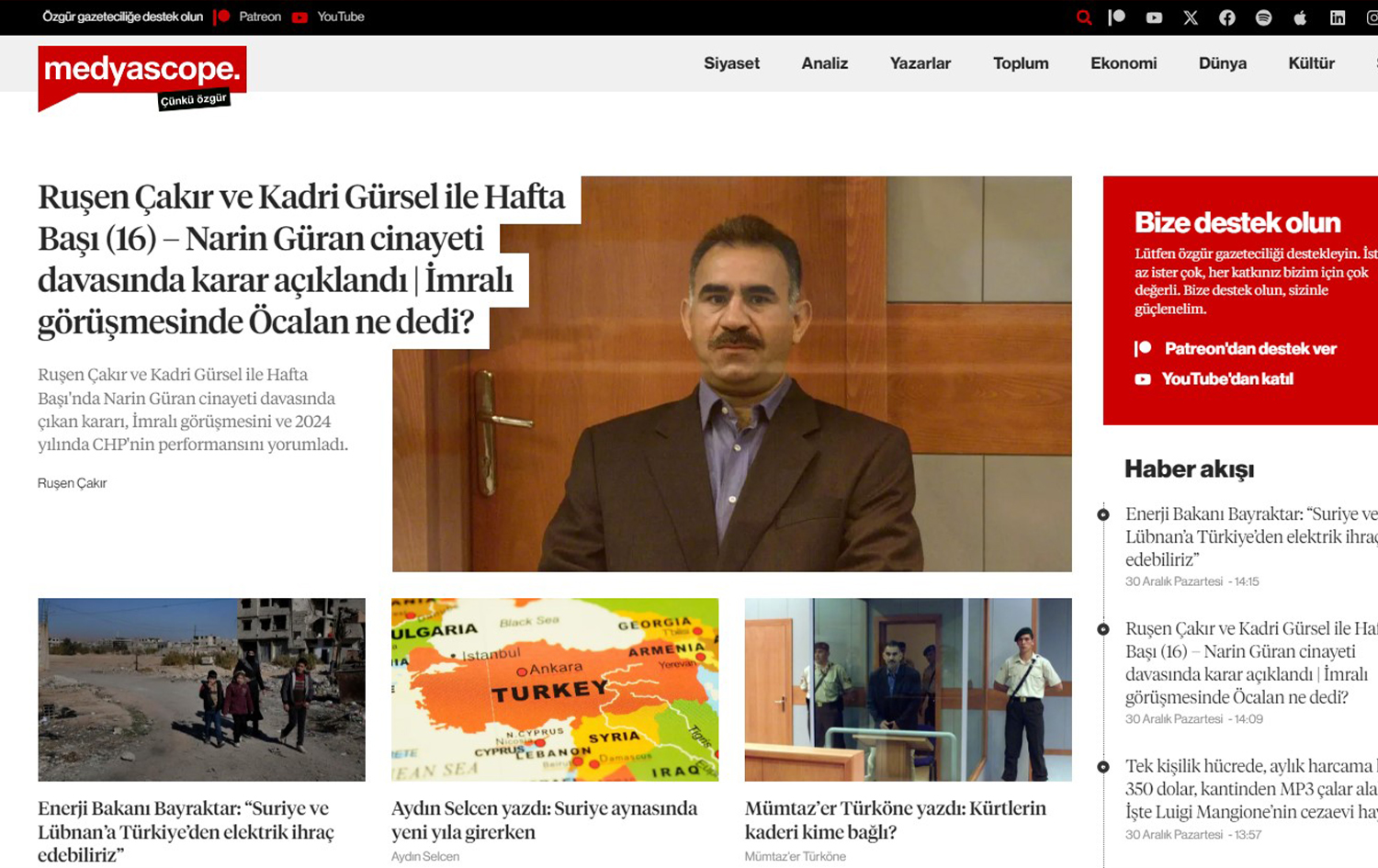Click the LinkedIn icon in top bar
Image resolution: width=1378 pixels, height=868 pixels.
pos(1338,17)
